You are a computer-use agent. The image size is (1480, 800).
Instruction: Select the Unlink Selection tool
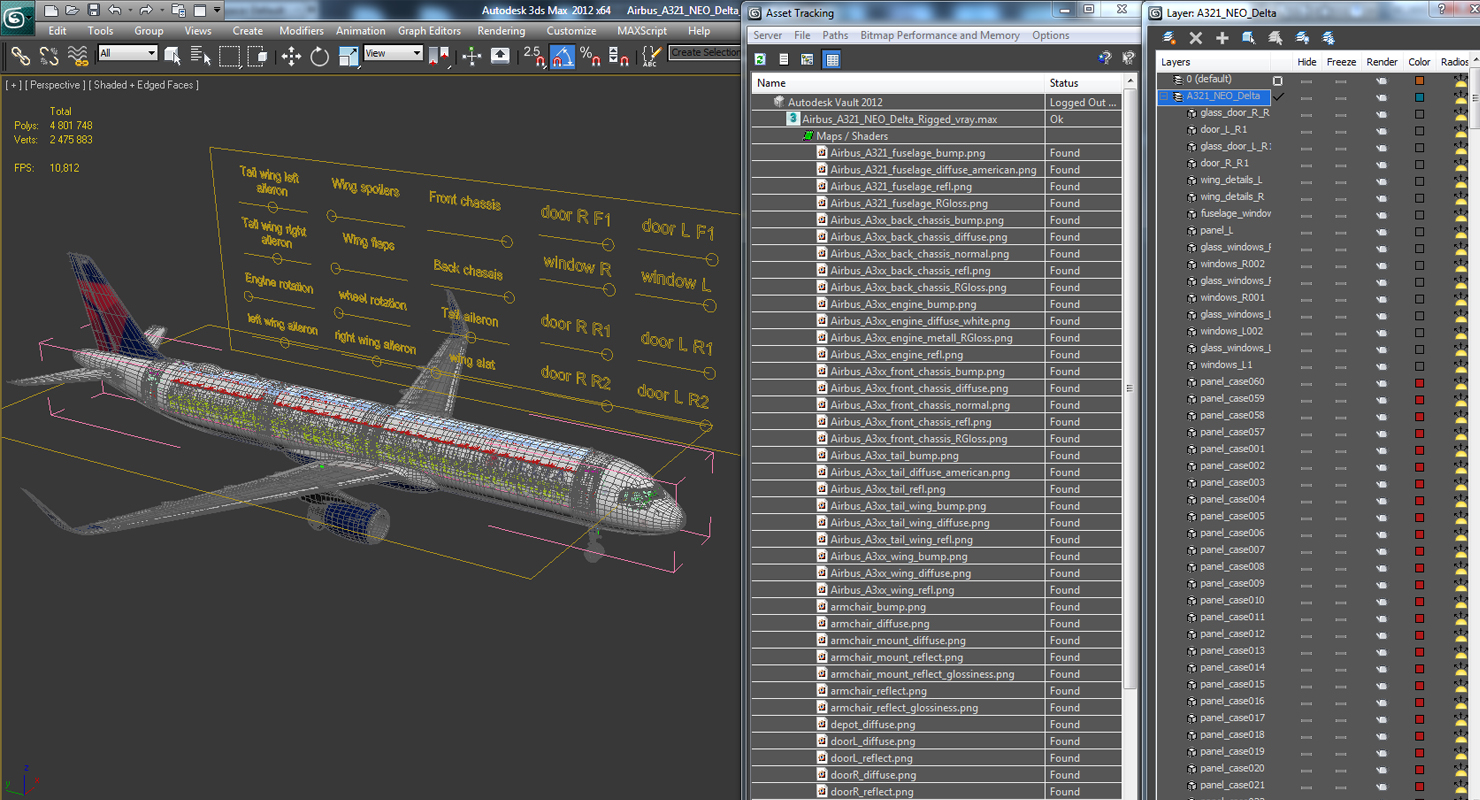tap(48, 56)
